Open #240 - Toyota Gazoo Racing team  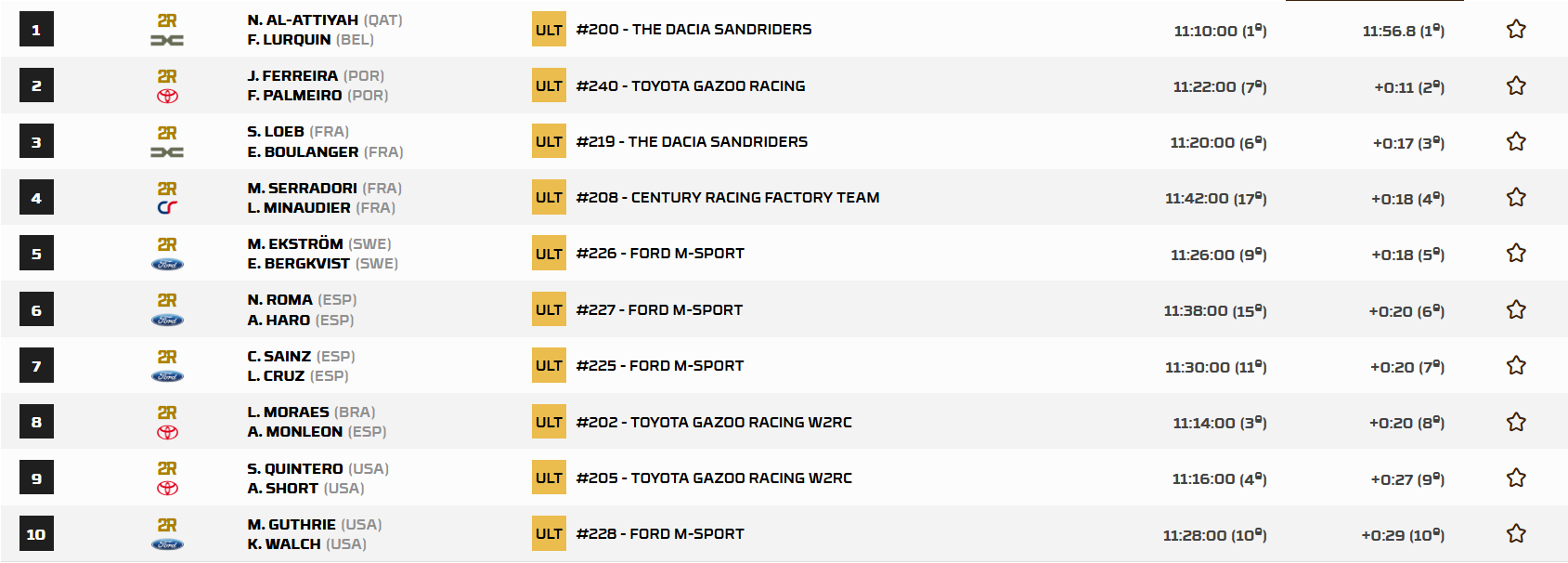click(690, 86)
